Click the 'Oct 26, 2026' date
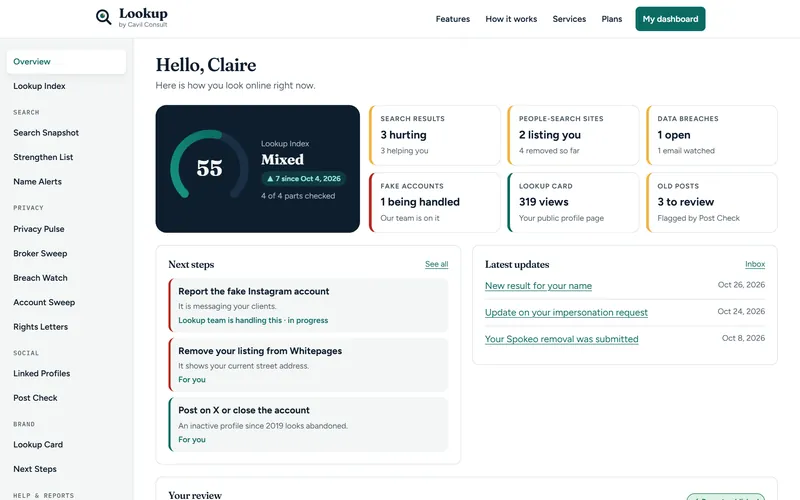800x500 pixels. [741, 285]
